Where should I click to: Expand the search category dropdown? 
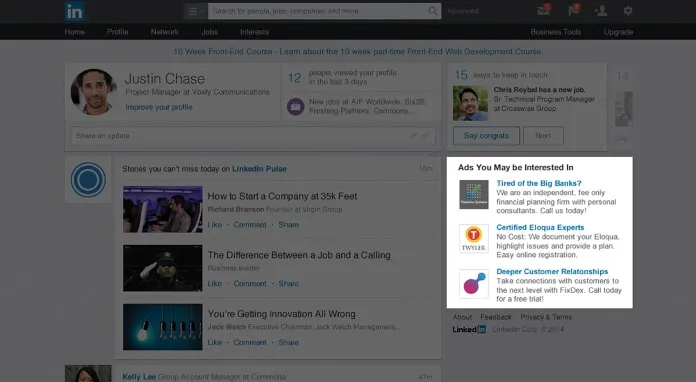click(195, 11)
